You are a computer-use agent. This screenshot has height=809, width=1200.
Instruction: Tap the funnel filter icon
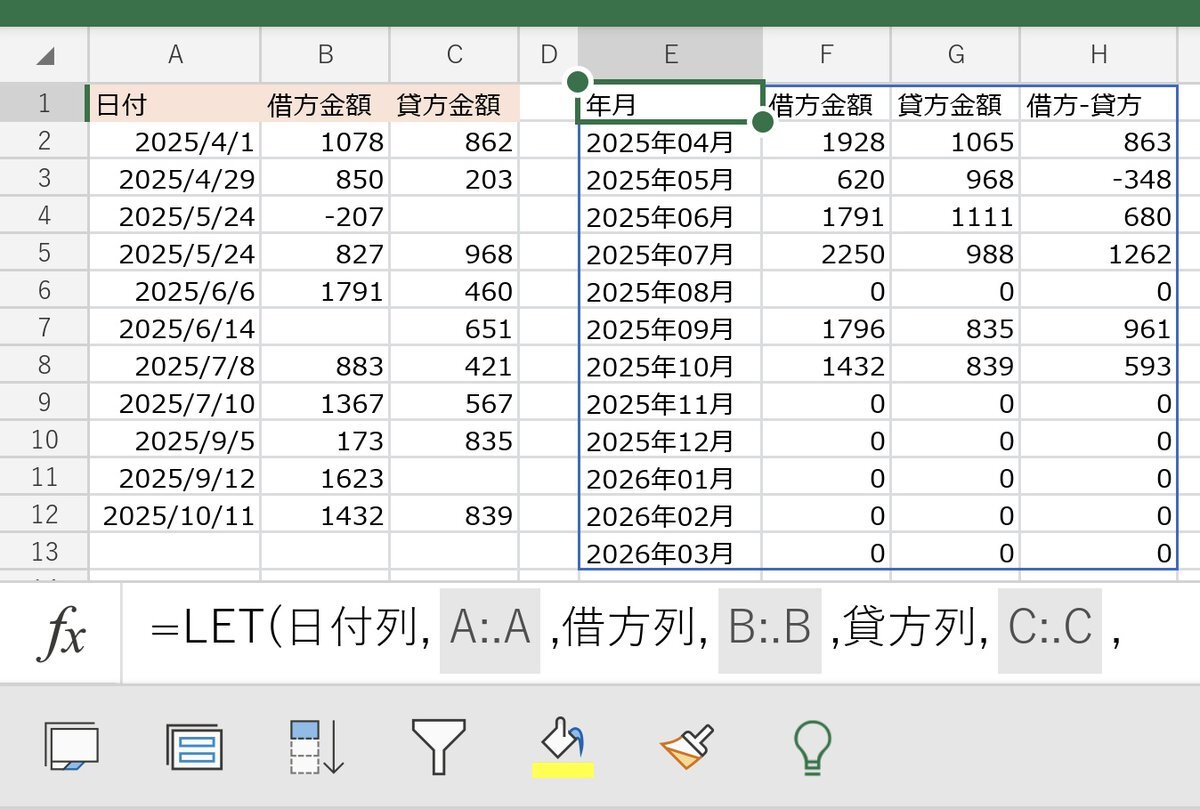click(438, 746)
